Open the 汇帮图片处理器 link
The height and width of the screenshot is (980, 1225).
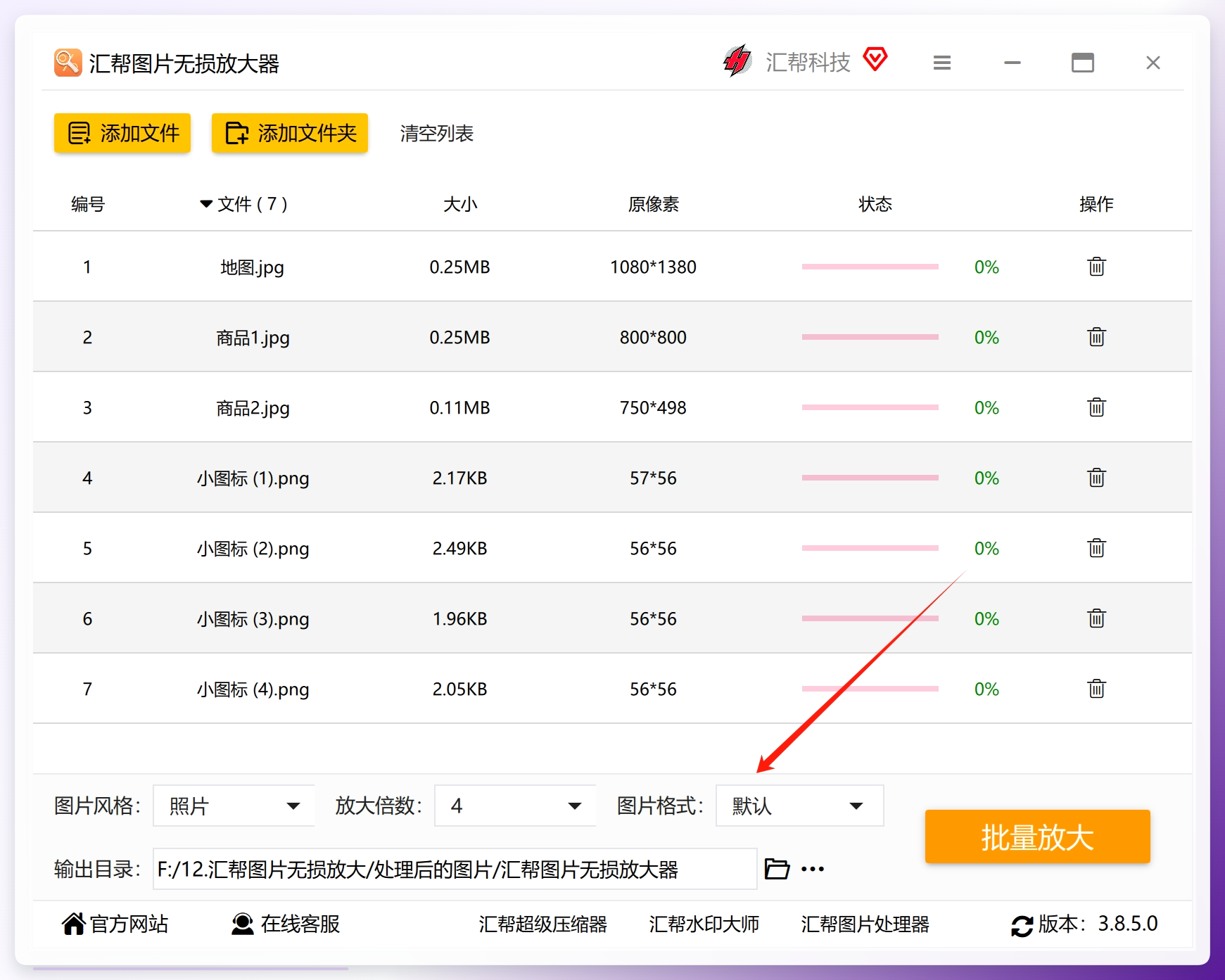click(865, 924)
